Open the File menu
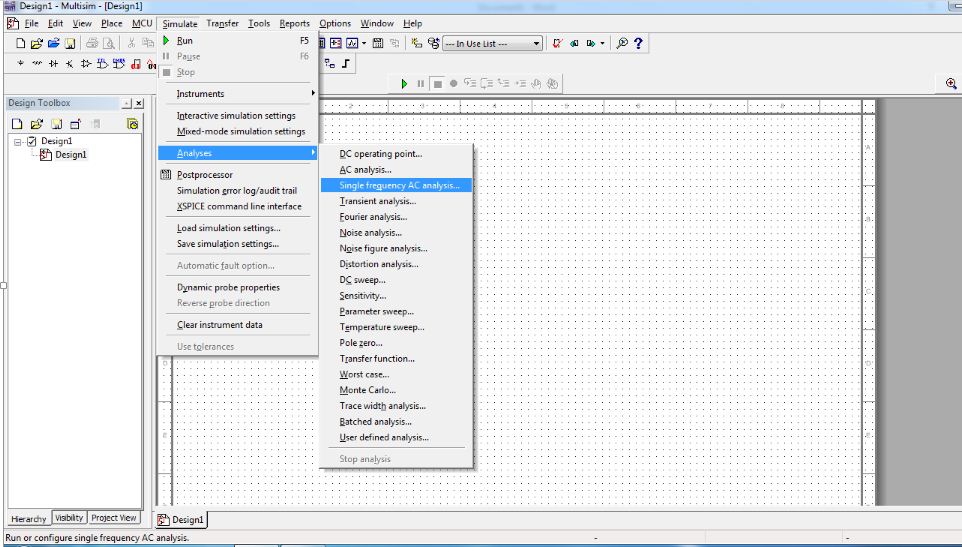Image resolution: width=962 pixels, height=547 pixels. pyautogui.click(x=31, y=23)
